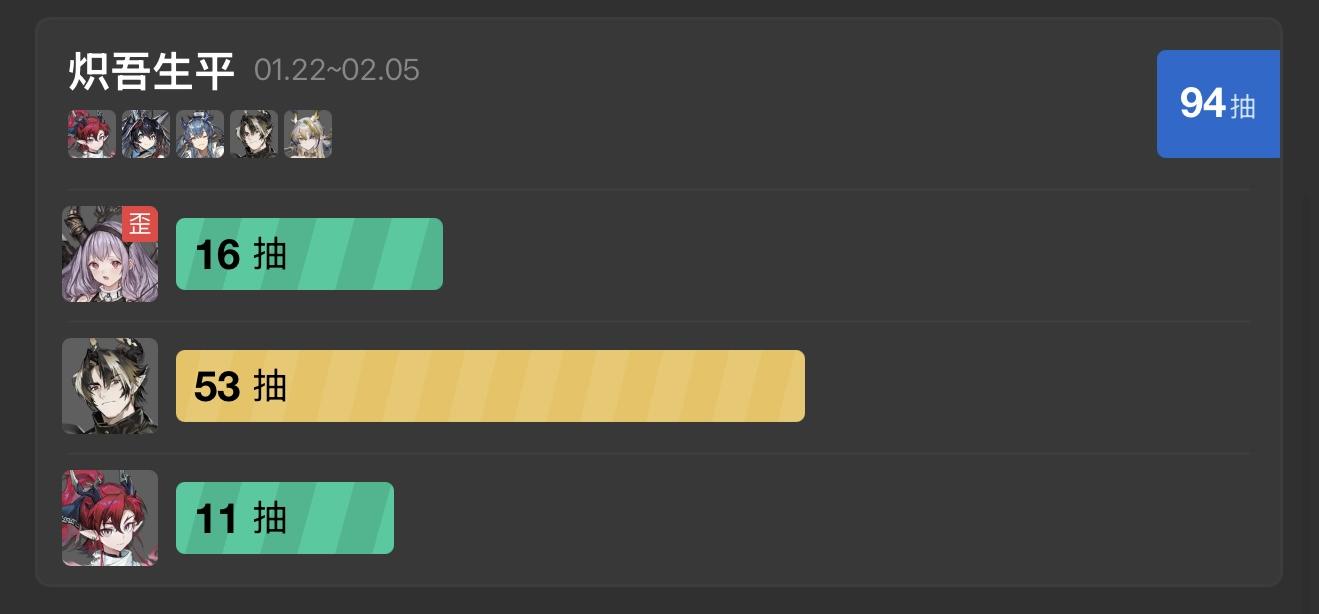Click the '16 抽' text label

(241, 255)
